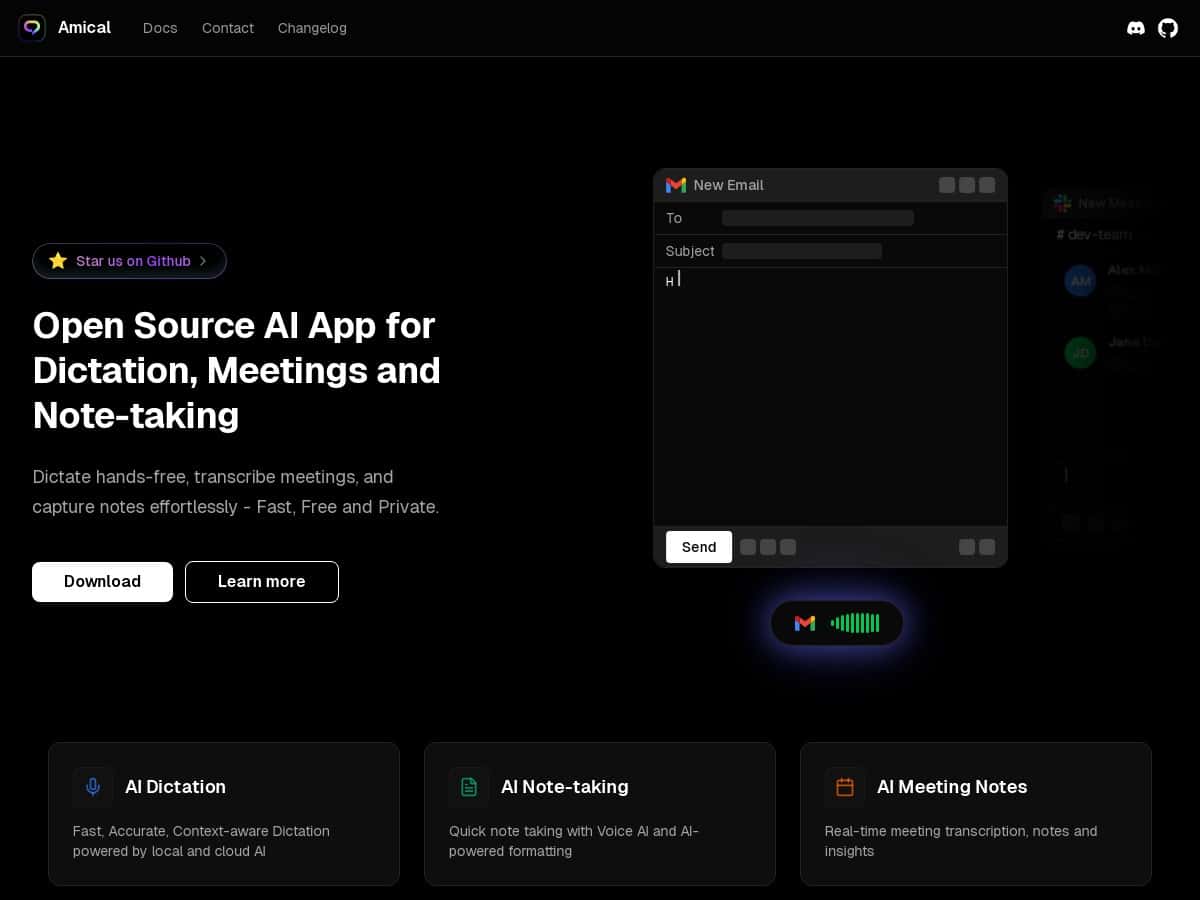Select Contact in the top navigation
This screenshot has width=1200, height=900.
[x=228, y=28]
